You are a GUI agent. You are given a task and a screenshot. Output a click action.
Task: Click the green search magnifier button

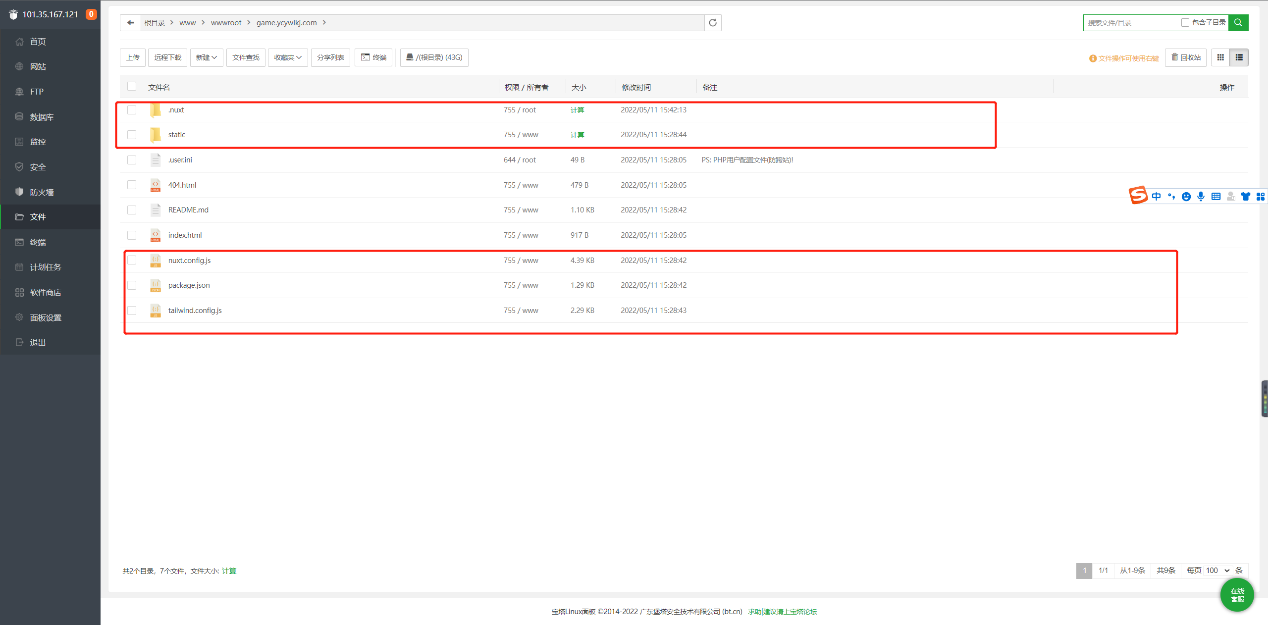(1238, 22)
